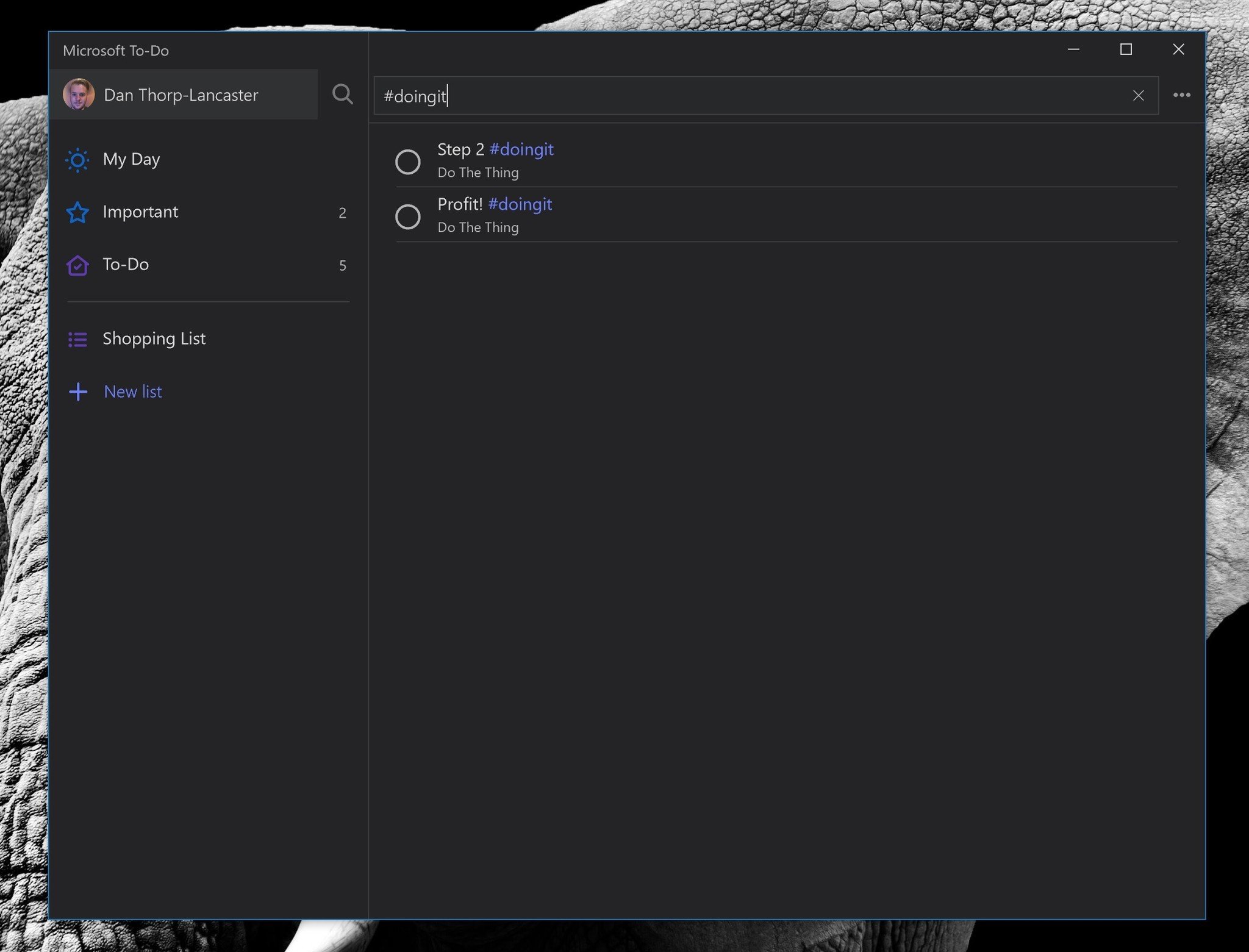
Task: Select the Step 2 #doingit task
Action: tap(783, 159)
